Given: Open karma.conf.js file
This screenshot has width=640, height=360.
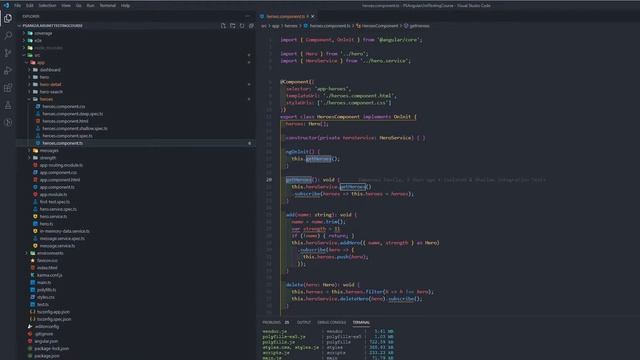Looking at the screenshot, I should [49, 275].
